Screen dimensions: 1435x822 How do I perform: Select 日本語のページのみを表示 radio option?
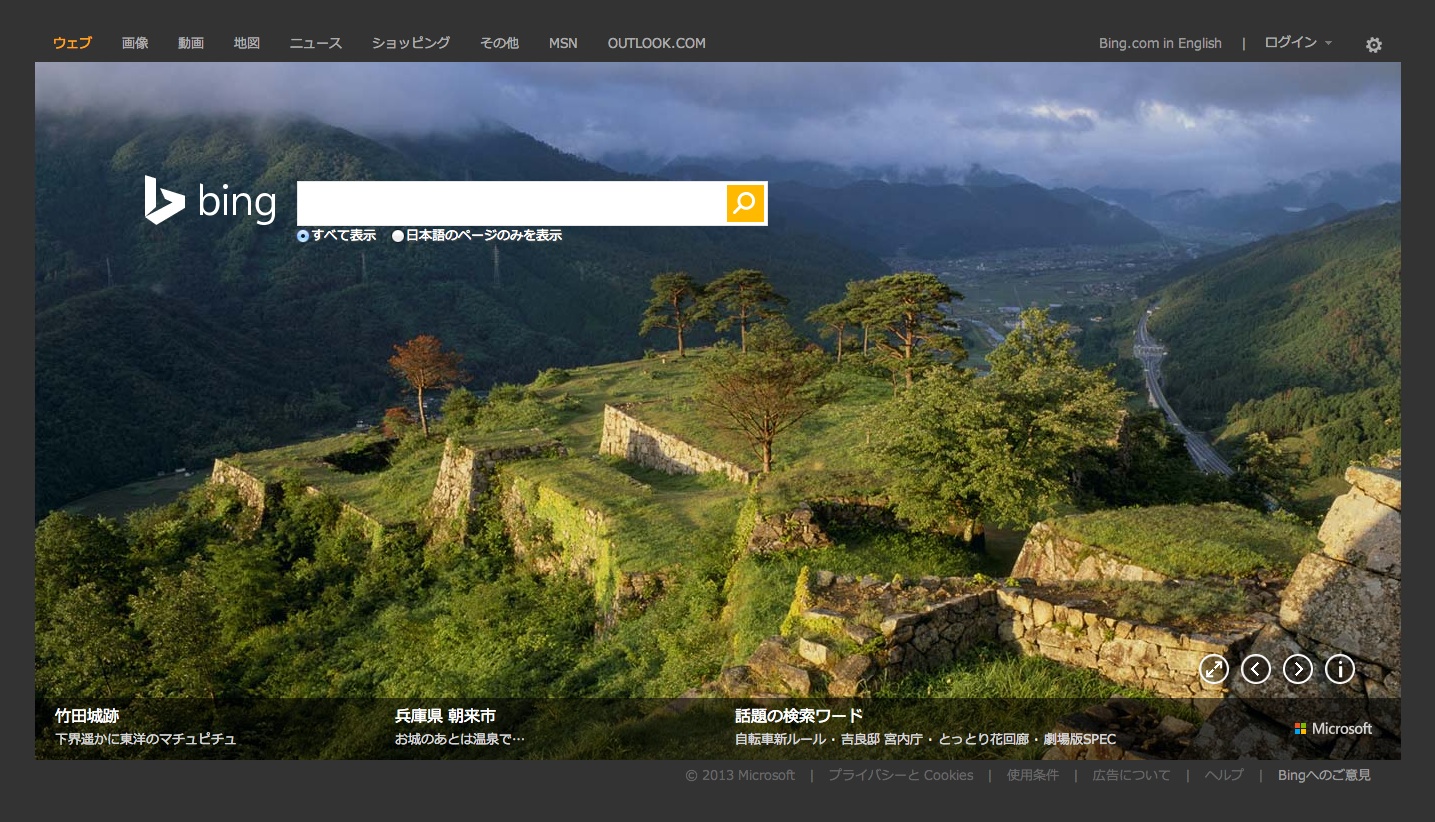[x=398, y=236]
